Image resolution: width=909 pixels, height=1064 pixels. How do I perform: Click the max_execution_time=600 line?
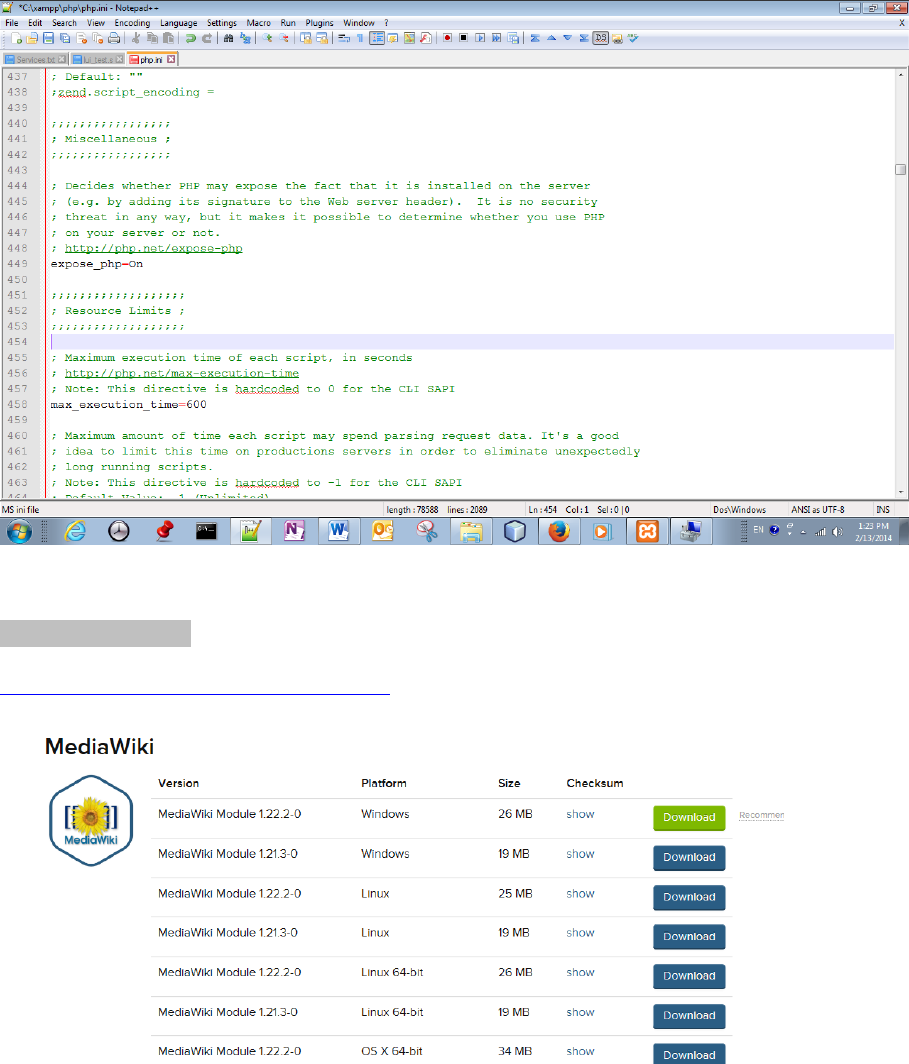[x=128, y=404]
